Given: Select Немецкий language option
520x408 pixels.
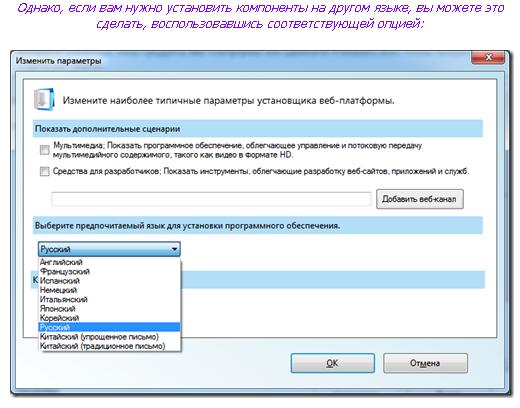Looking at the screenshot, I should [x=110, y=290].
